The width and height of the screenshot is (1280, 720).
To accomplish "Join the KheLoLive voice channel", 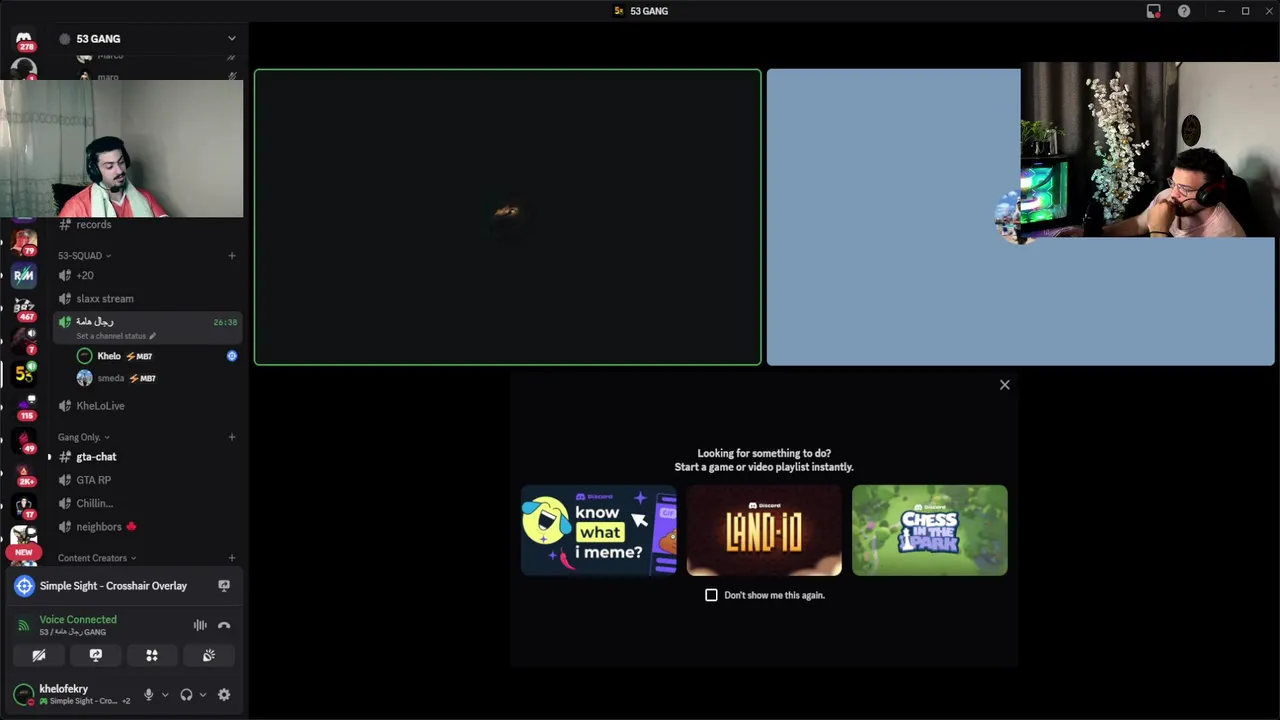I will (148, 406).
